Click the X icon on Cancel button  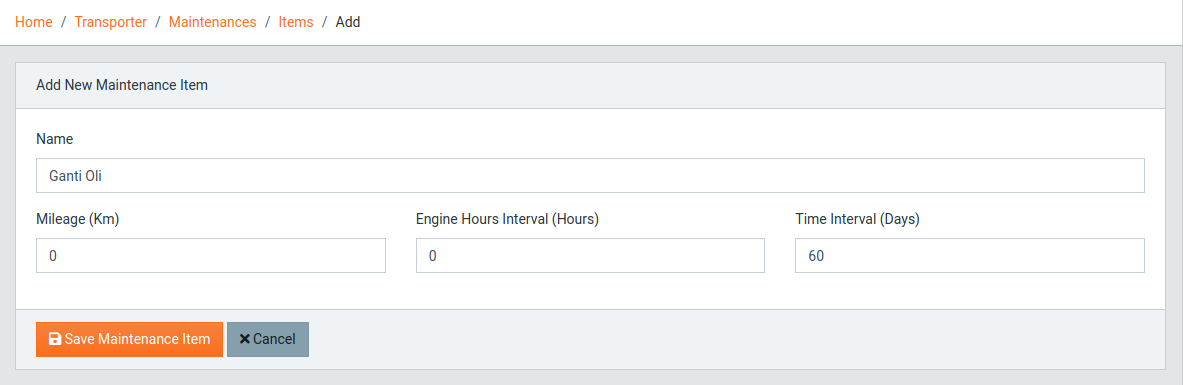[244, 339]
